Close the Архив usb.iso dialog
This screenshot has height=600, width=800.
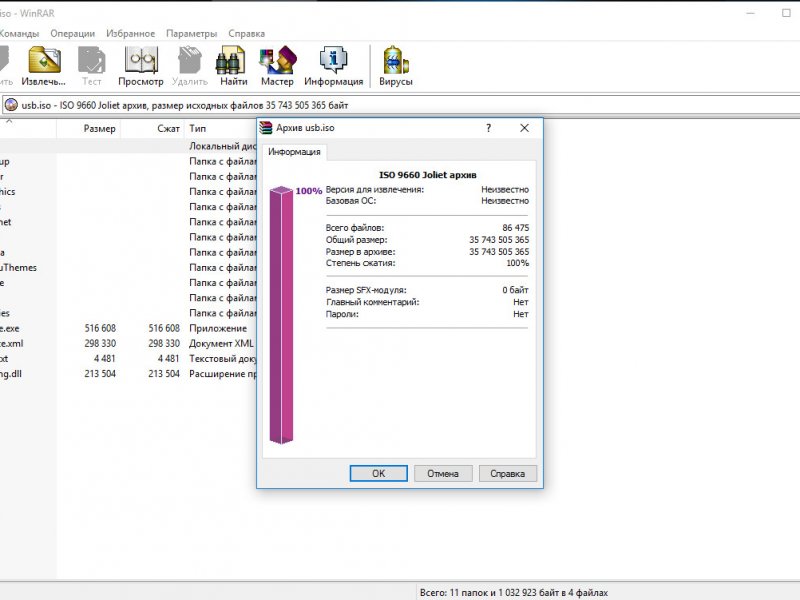coord(524,128)
